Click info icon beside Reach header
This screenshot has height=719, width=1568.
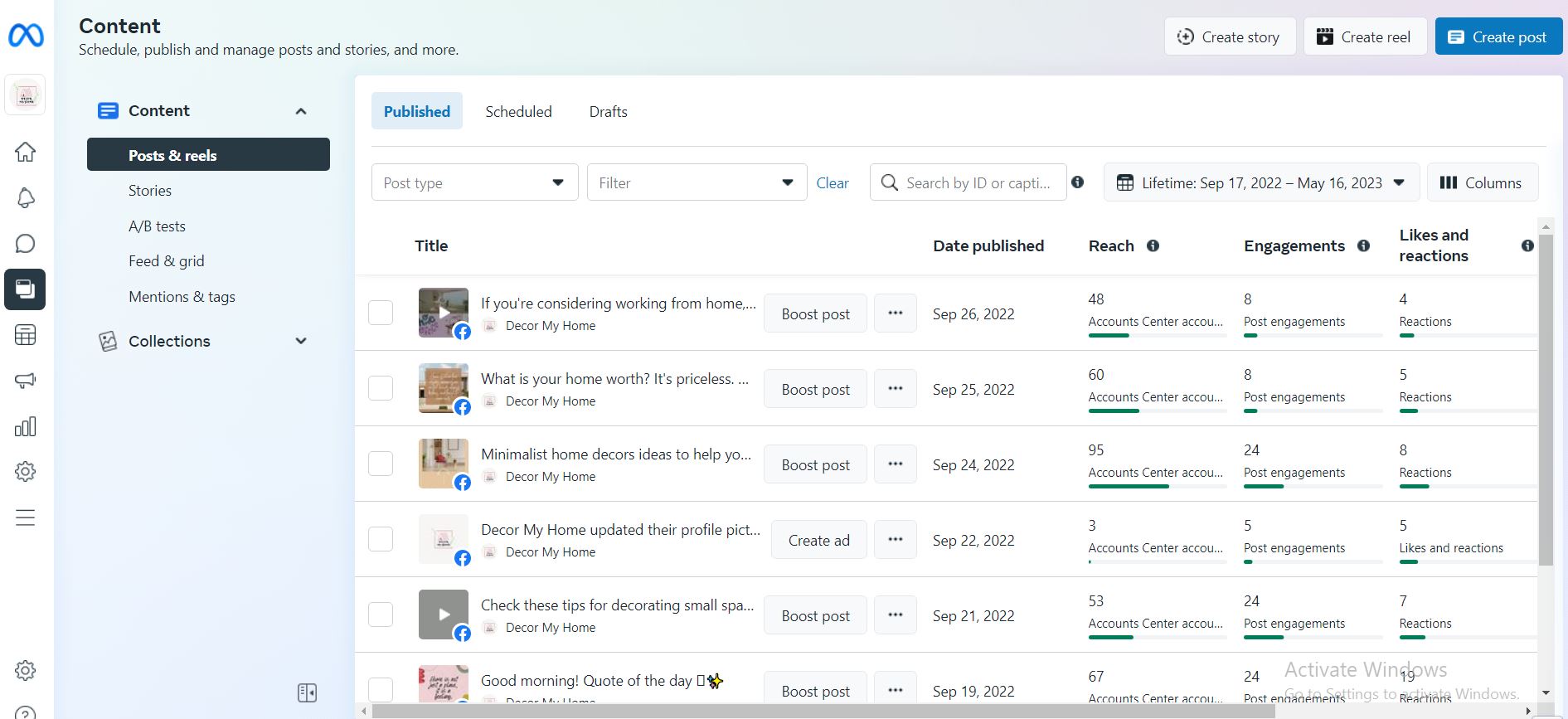pos(1153,245)
